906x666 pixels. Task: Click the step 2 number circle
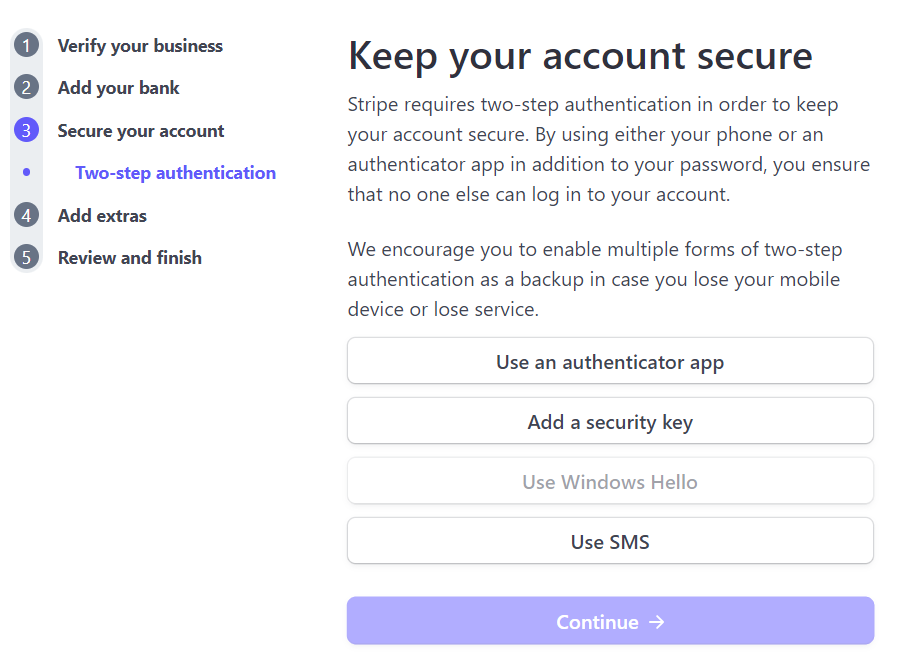tap(27, 87)
